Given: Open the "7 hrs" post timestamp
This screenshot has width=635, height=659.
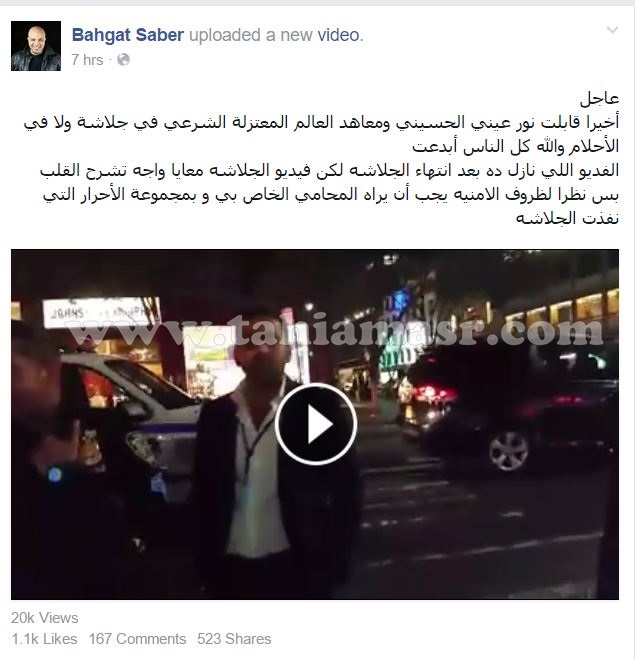Looking at the screenshot, I should click(x=87, y=60).
